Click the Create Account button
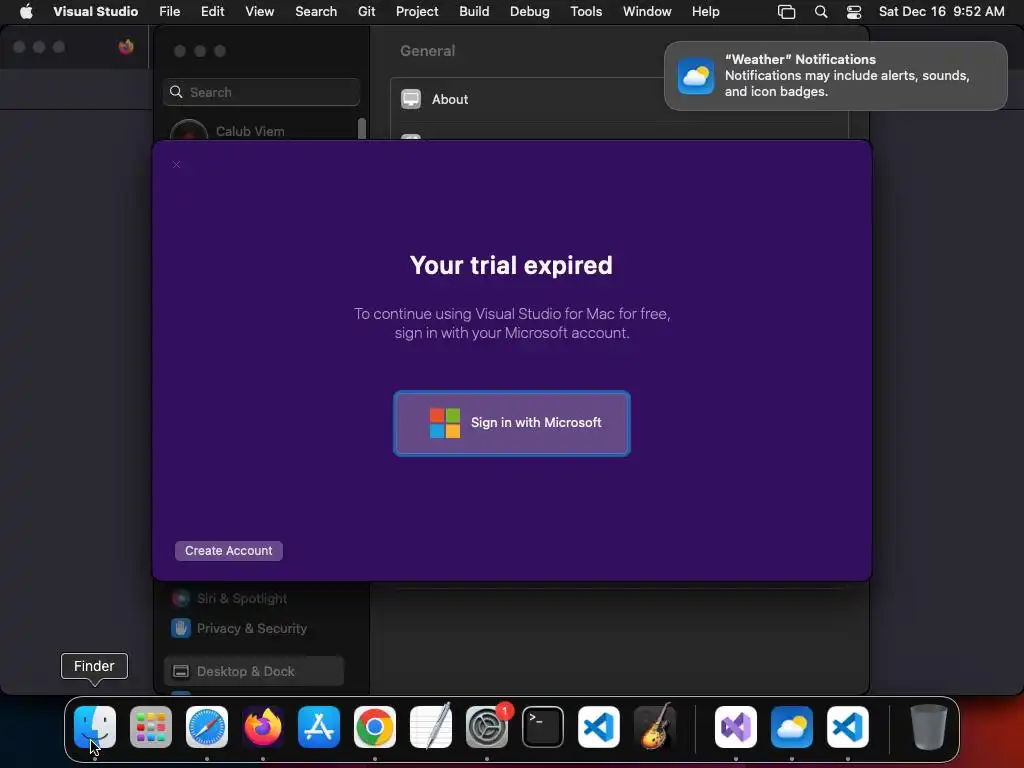 pyautogui.click(x=229, y=551)
